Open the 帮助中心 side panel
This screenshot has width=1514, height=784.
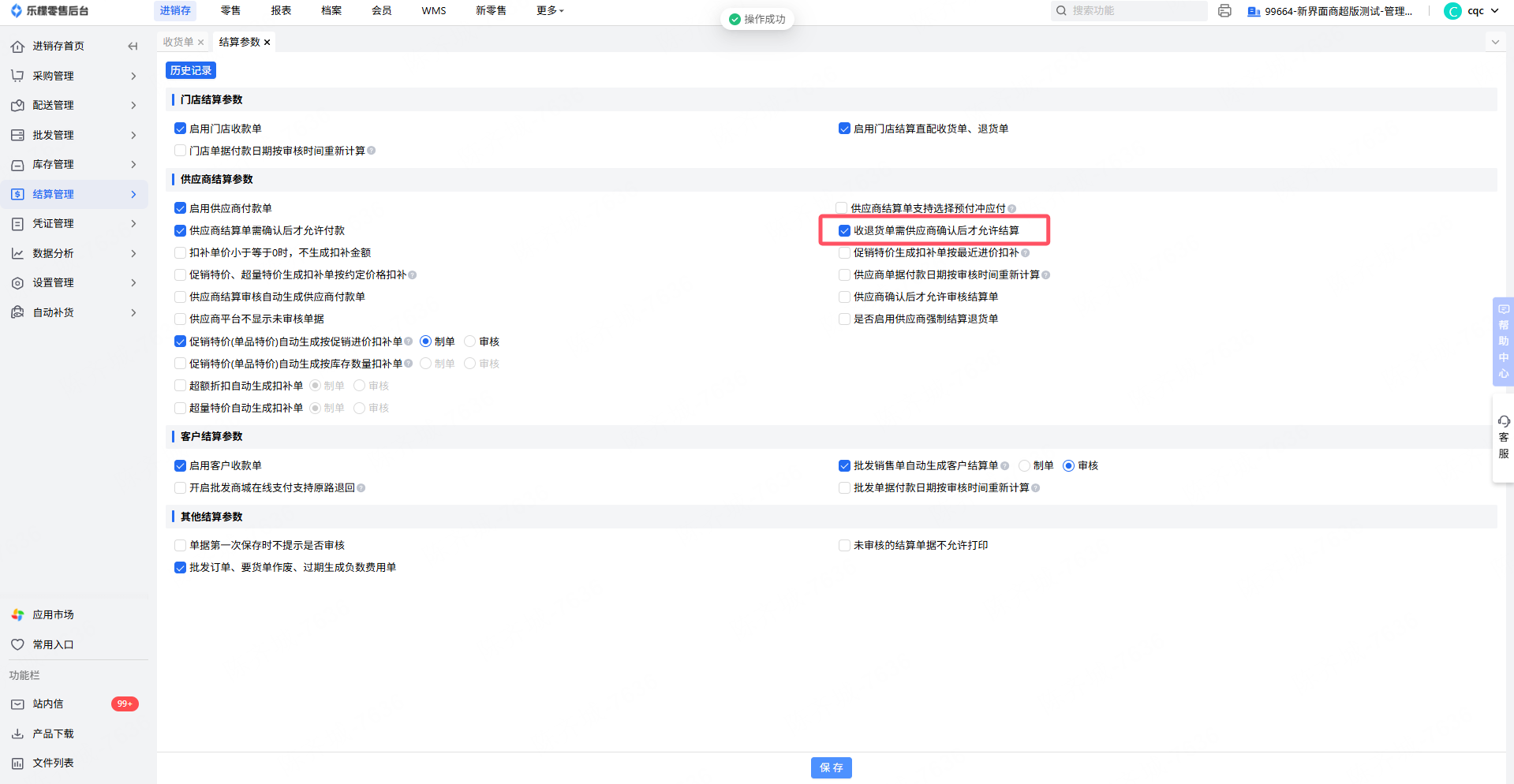1504,342
